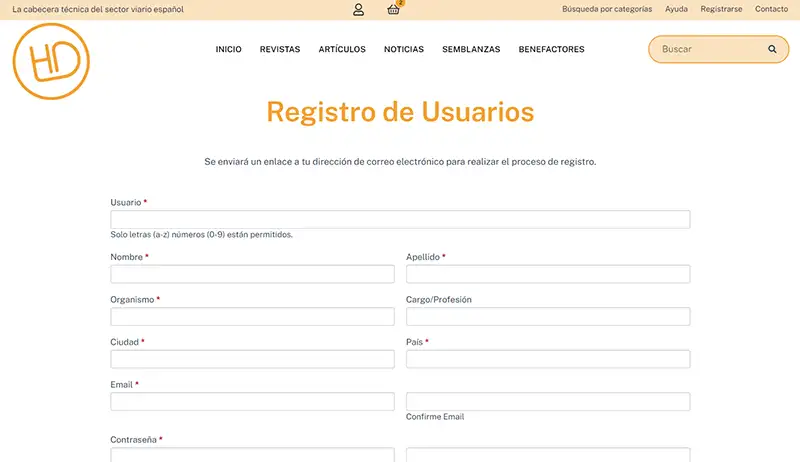Viewport: 800px width, 462px height.
Task: Click the search magnifier icon
Action: [x=772, y=49]
